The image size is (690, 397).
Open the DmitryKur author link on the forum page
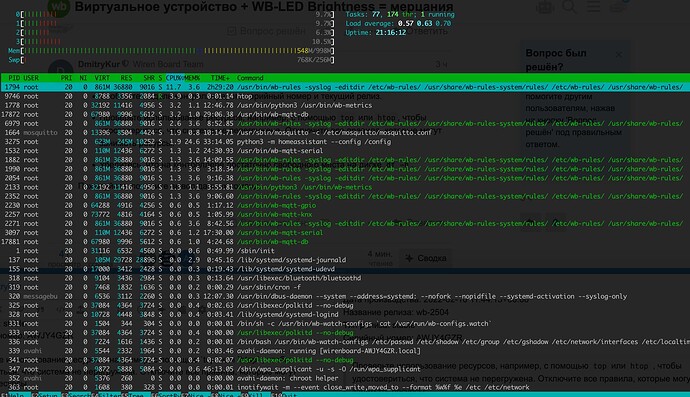(x=99, y=64)
